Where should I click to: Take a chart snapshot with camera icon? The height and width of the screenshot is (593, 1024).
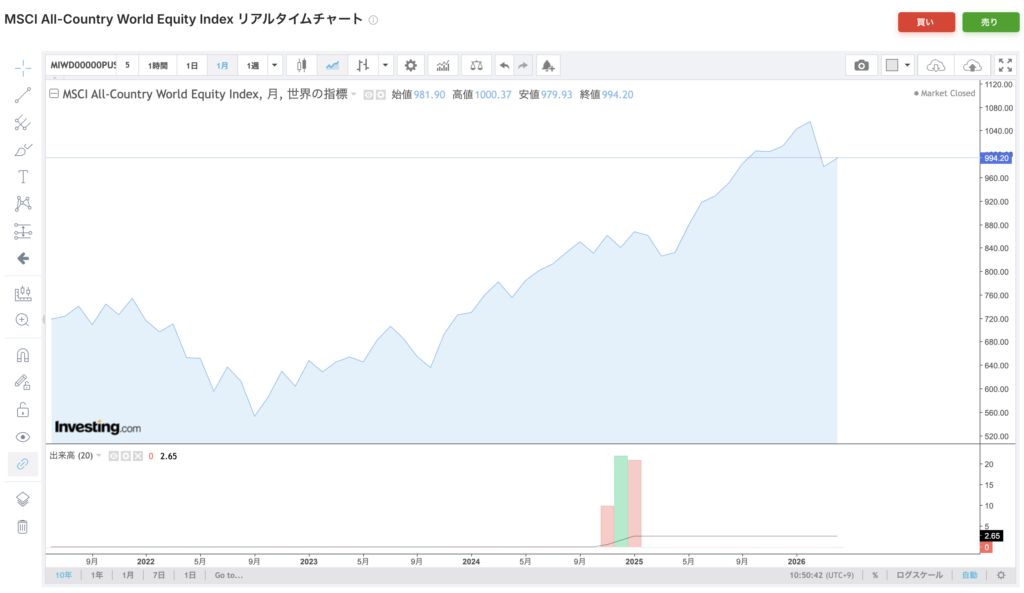pyautogui.click(x=861, y=65)
